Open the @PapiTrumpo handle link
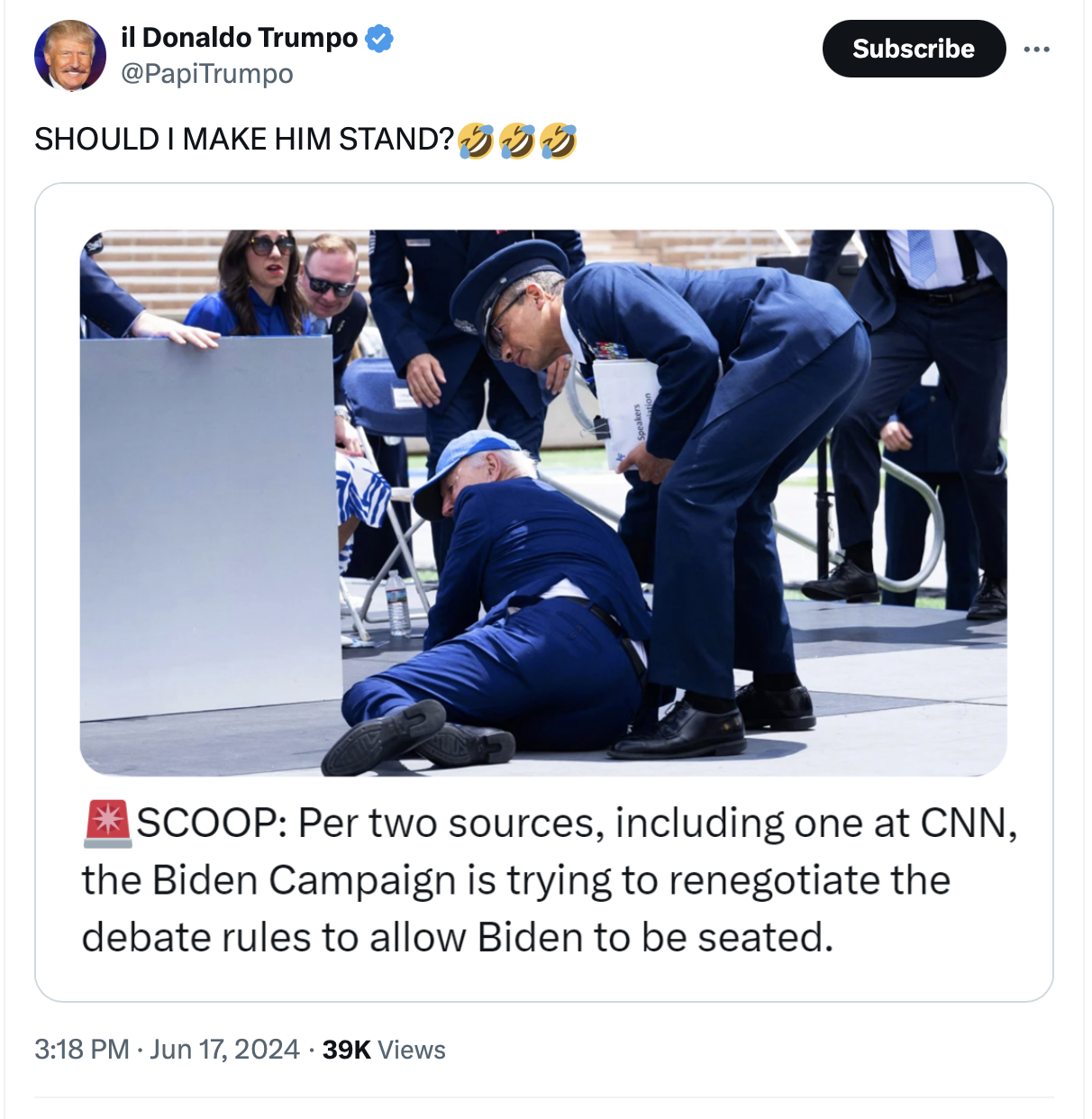This screenshot has width=1092, height=1119. [x=207, y=74]
